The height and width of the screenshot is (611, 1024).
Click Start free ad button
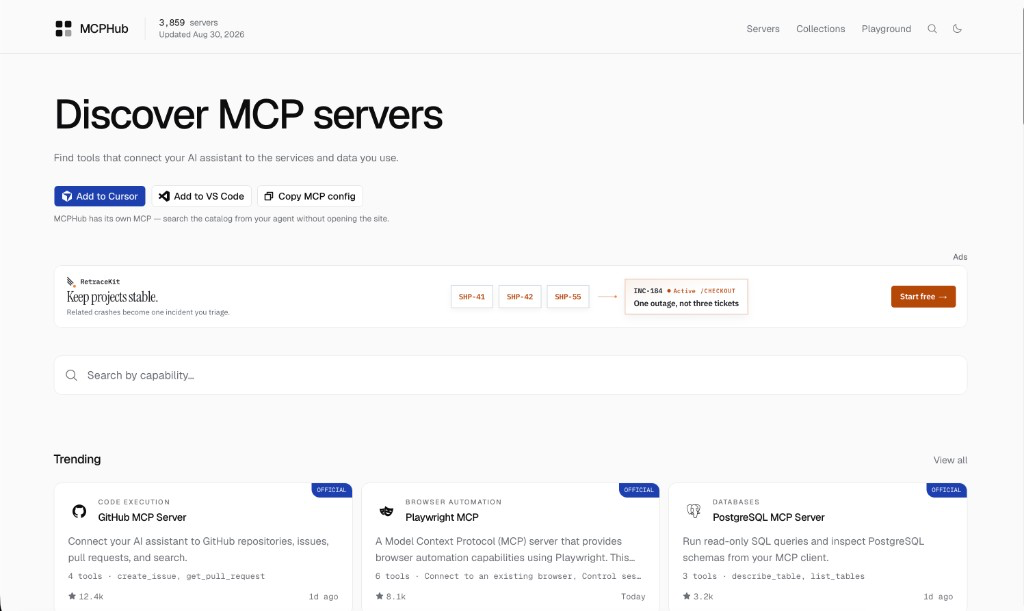(x=923, y=296)
